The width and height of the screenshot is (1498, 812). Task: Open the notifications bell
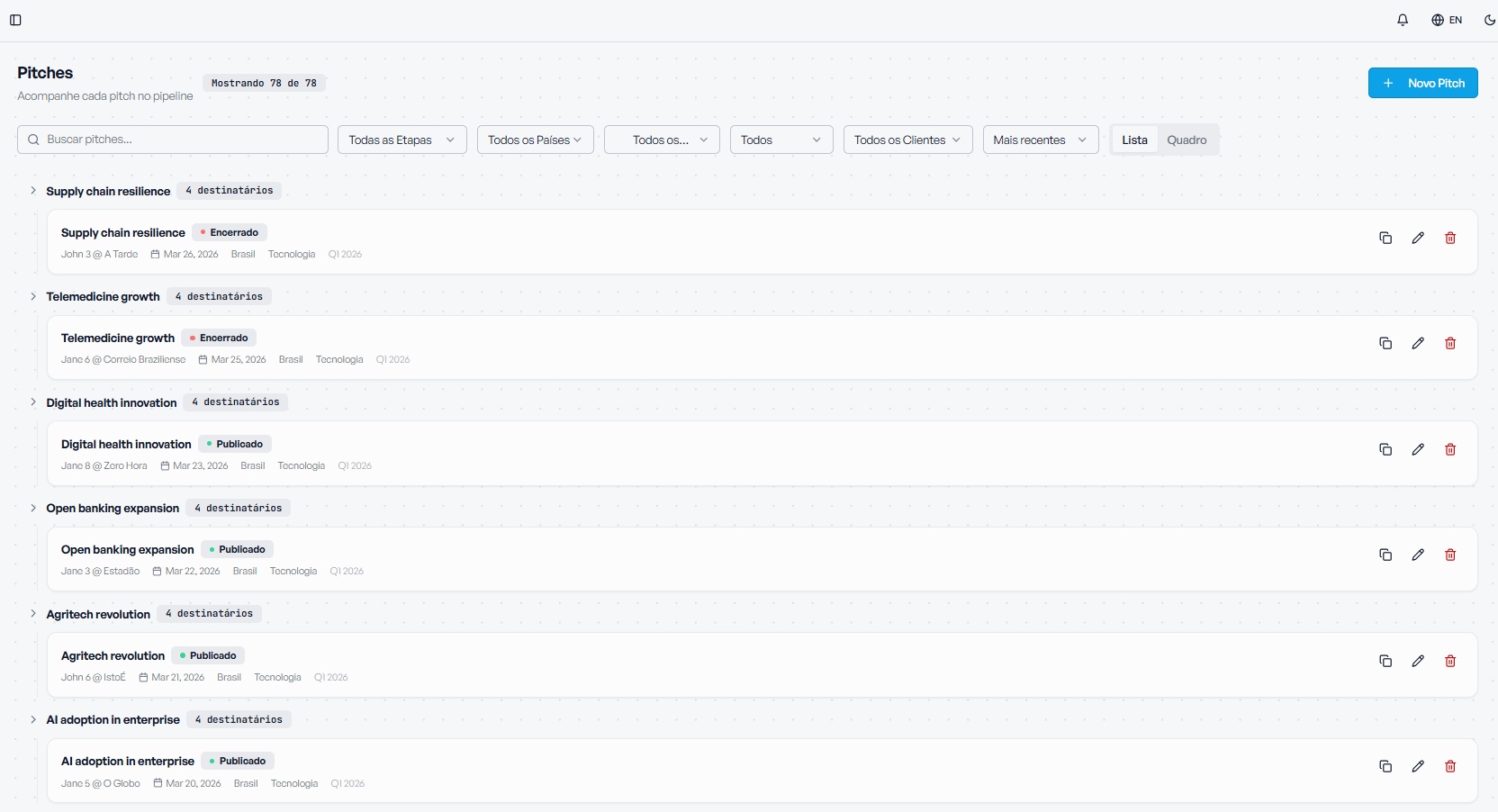click(x=1403, y=20)
